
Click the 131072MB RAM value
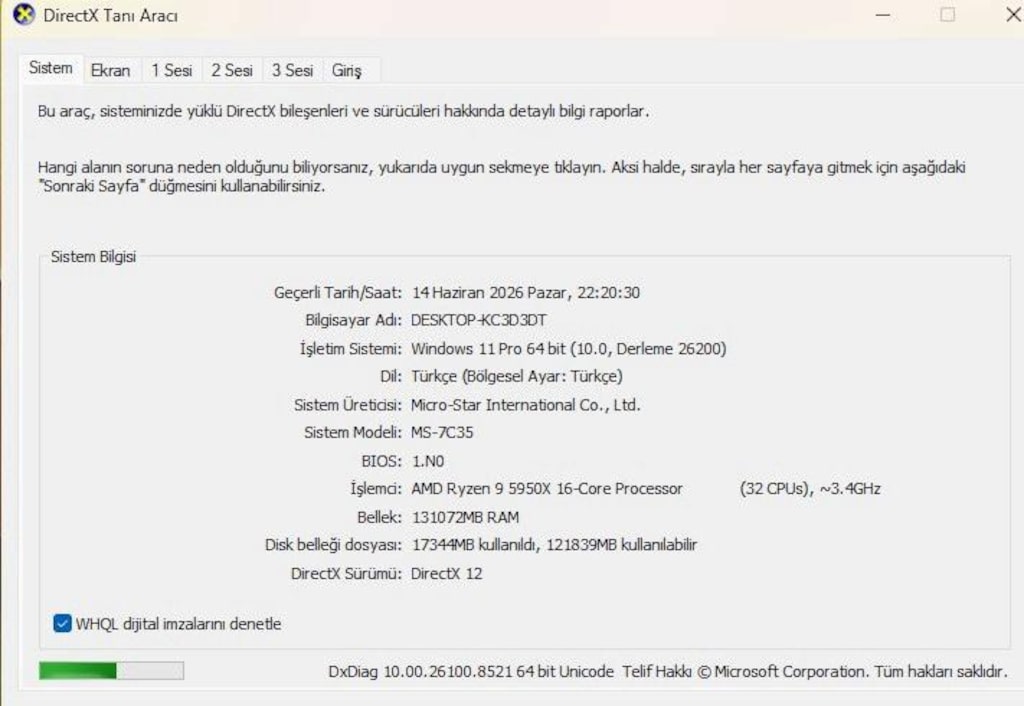tap(466, 517)
